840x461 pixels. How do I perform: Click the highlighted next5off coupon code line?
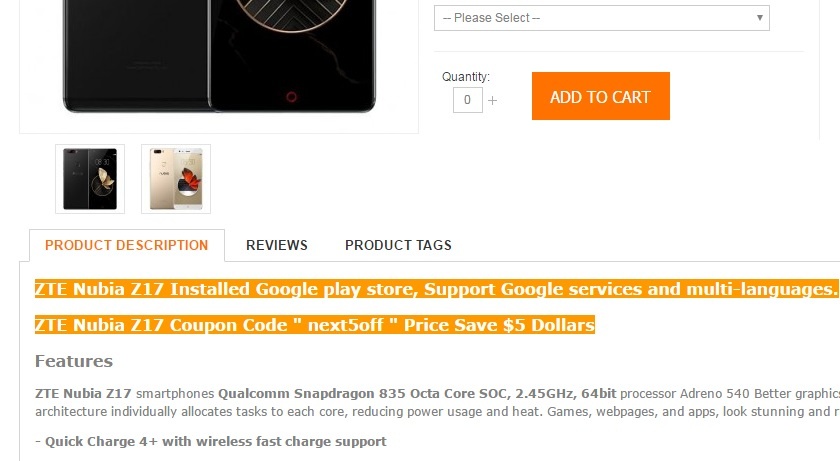(x=315, y=325)
